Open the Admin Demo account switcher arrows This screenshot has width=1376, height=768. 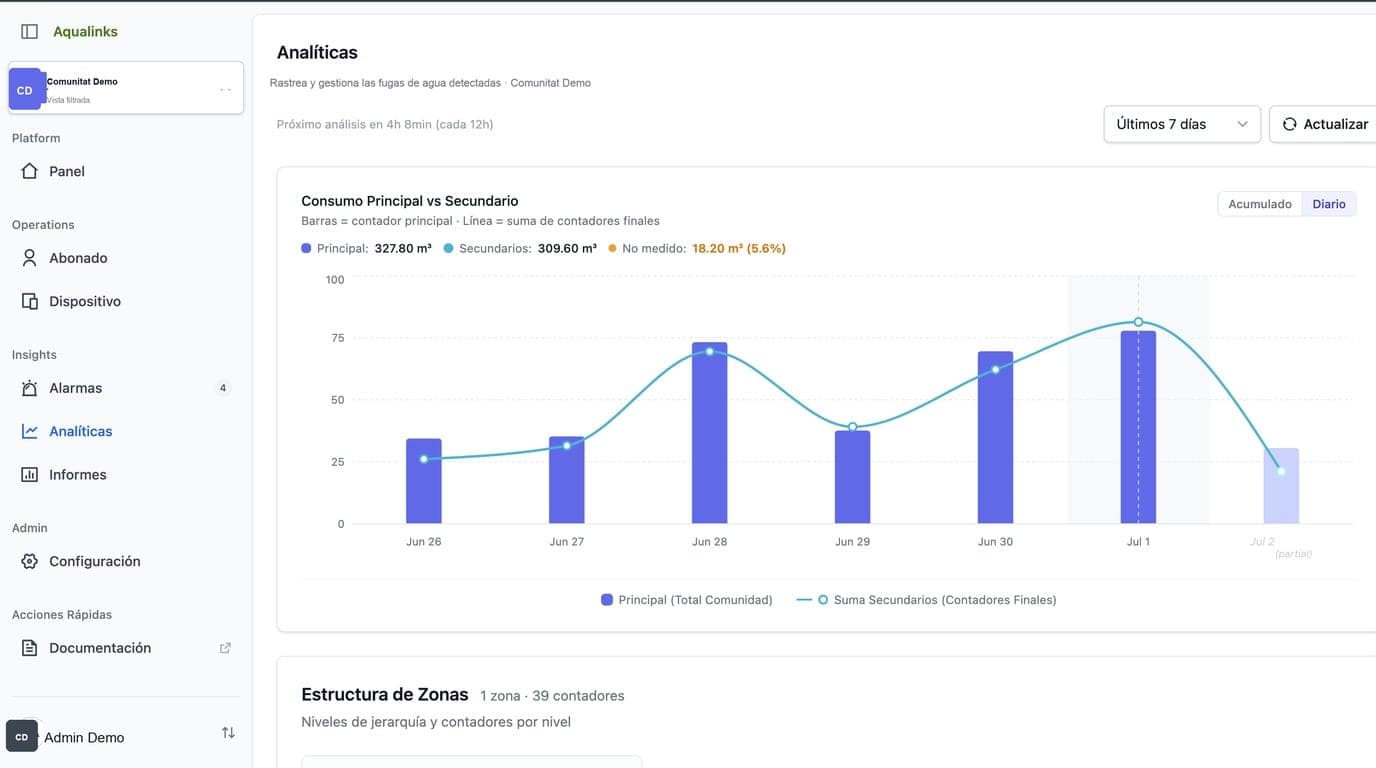(228, 733)
